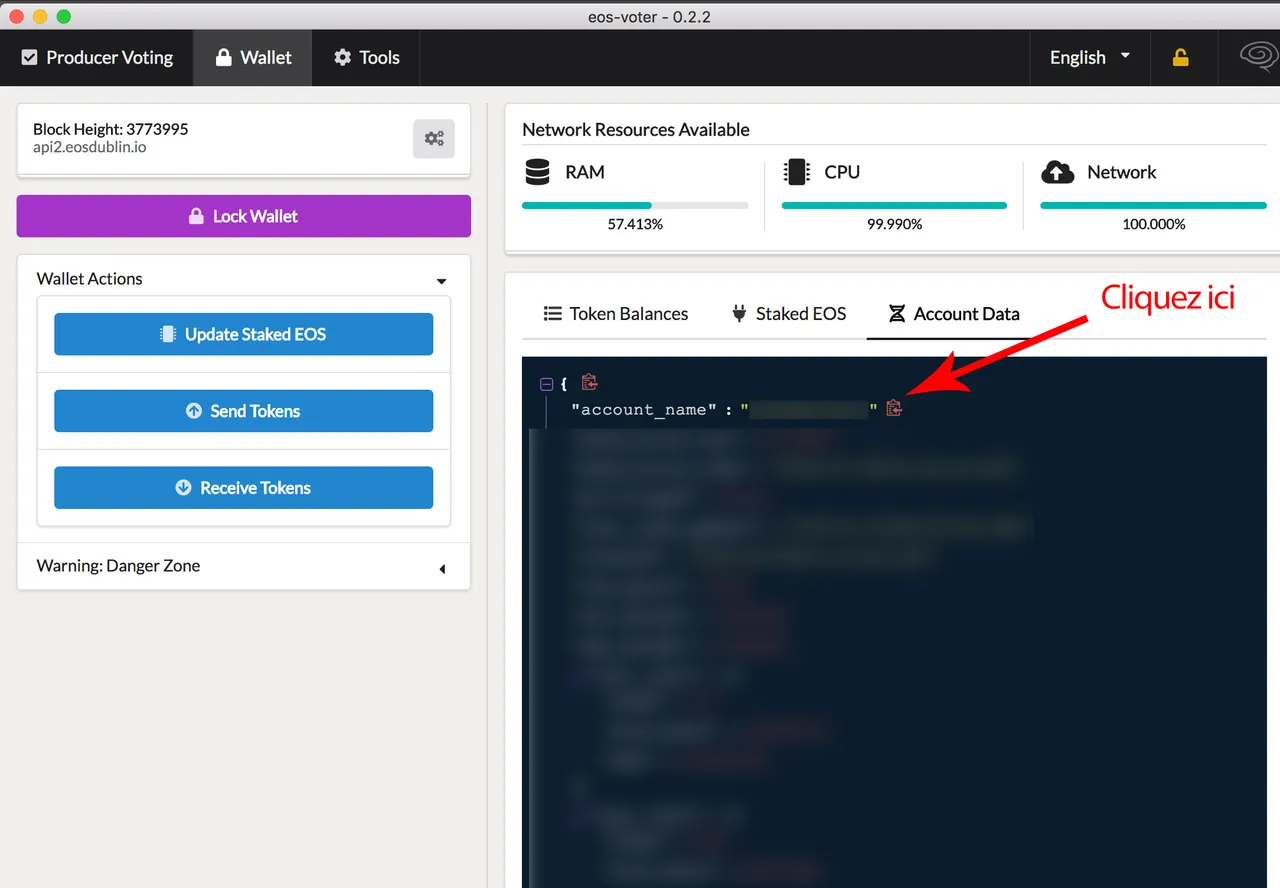The height and width of the screenshot is (888, 1280).
Task: Select the Account Data tab
Action: (954, 314)
